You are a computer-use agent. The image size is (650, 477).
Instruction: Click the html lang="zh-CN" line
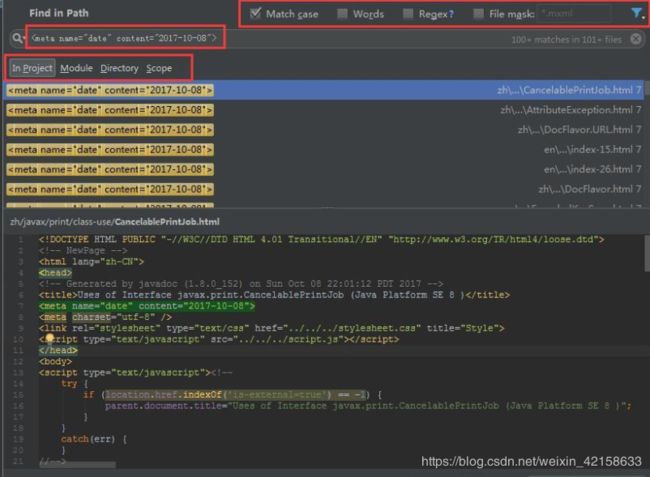(x=91, y=262)
